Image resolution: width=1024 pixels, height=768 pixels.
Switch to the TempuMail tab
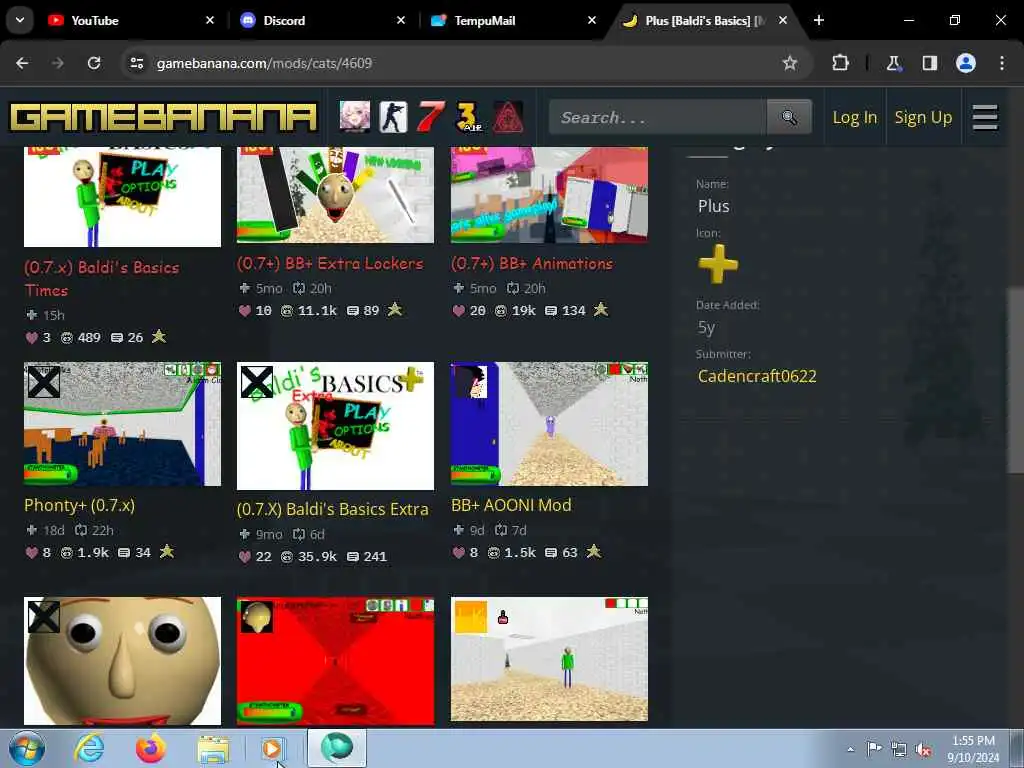click(513, 20)
